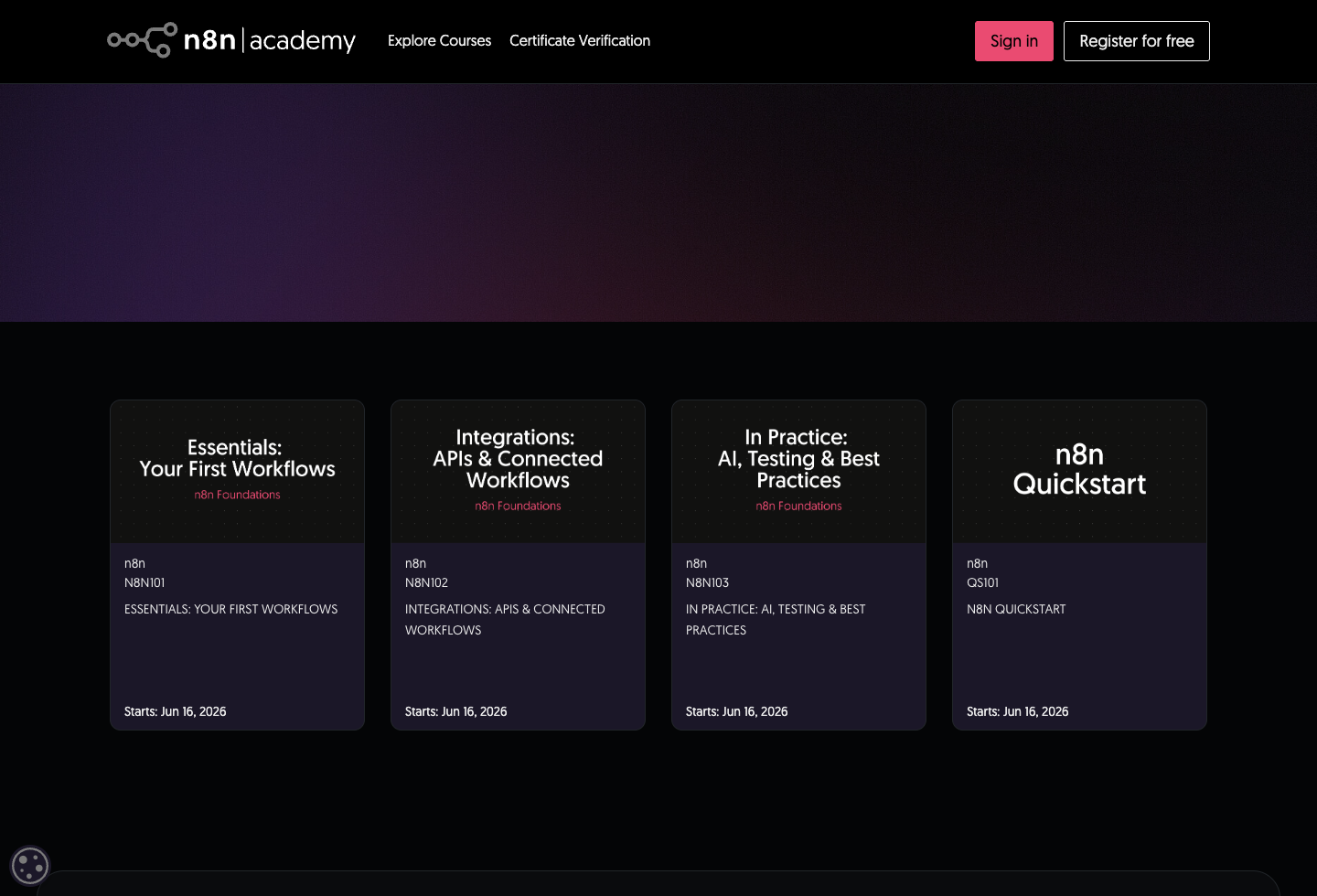Viewport: 1317px width, 896px height.
Task: Click the n8n academy logo
Action: pyautogui.click(x=231, y=40)
